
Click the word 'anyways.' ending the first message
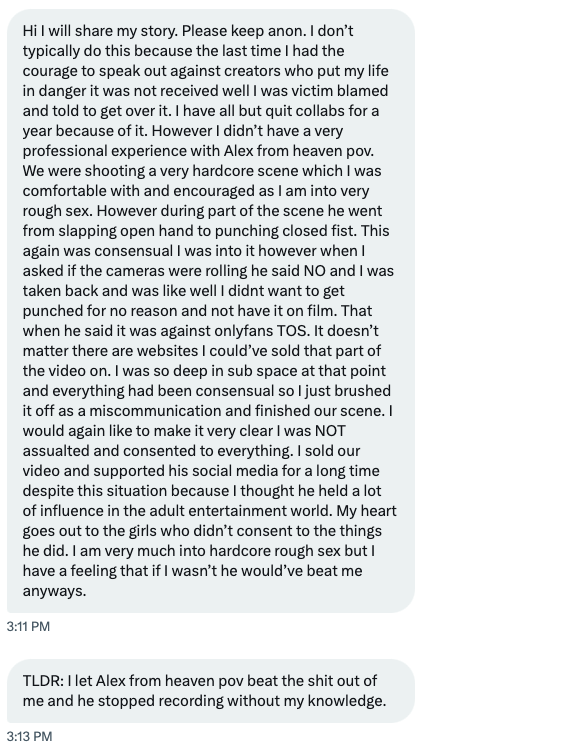[55, 591]
